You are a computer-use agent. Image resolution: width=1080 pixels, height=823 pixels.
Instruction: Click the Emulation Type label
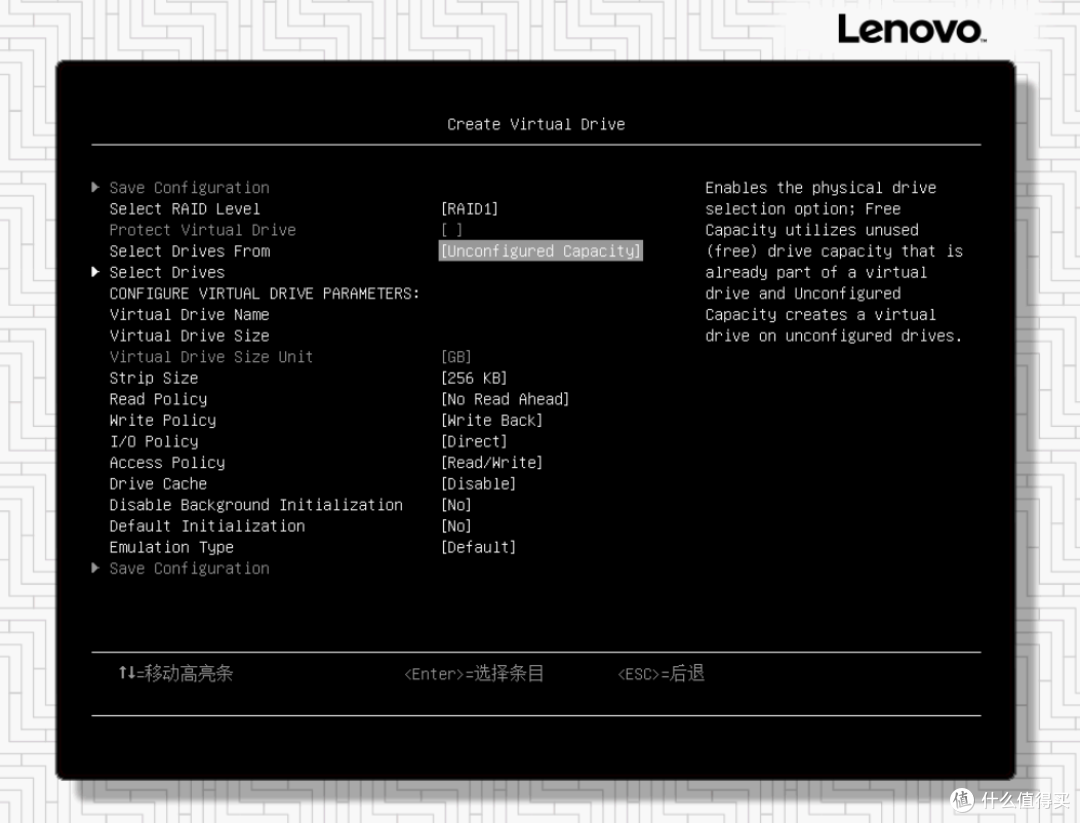click(172, 548)
